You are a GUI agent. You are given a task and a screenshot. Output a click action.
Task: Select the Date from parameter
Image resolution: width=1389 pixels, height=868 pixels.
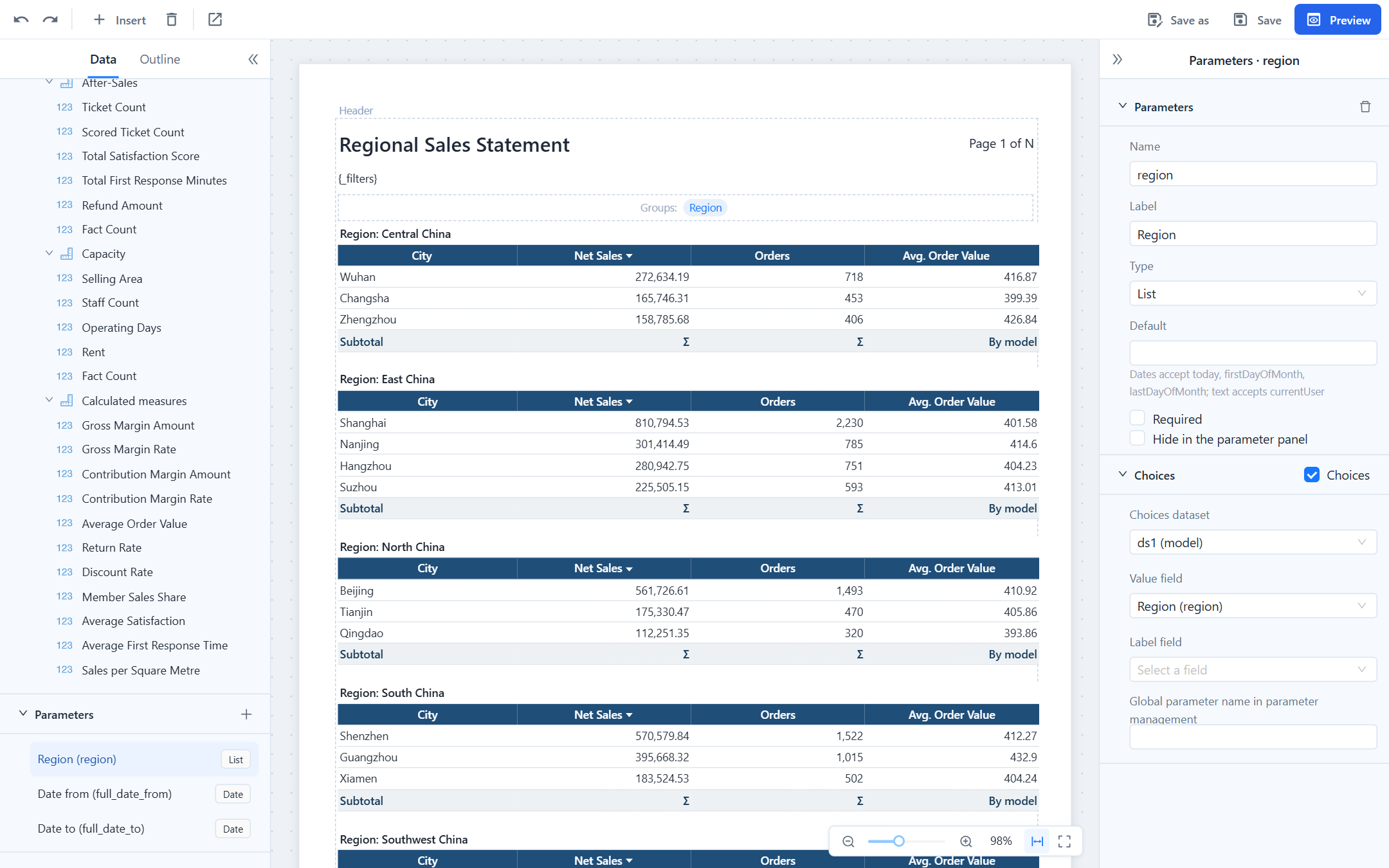144,794
